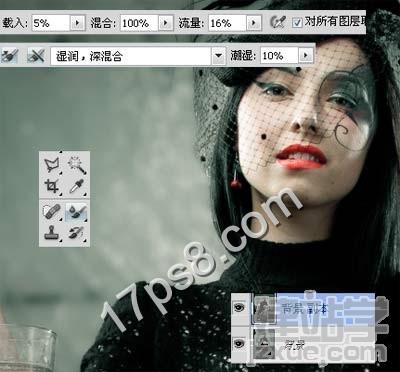Select the Polygonal Lasso tool
Viewport: 400px width, 372px height.
(x=51, y=165)
